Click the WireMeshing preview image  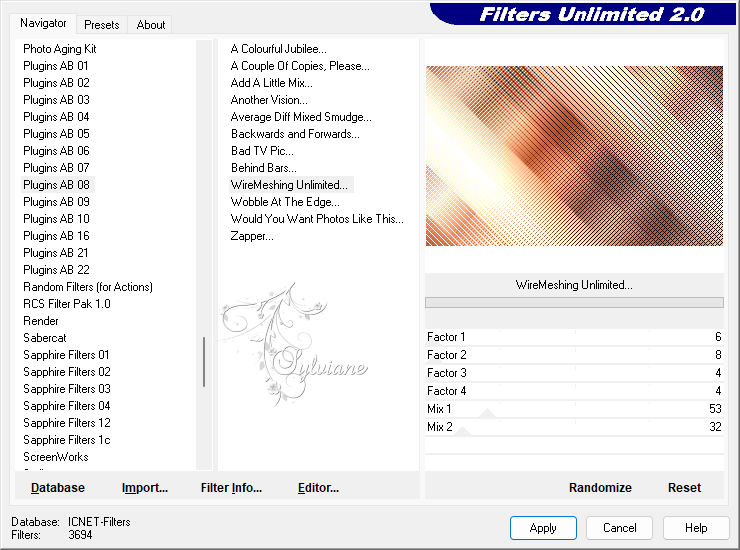574,156
